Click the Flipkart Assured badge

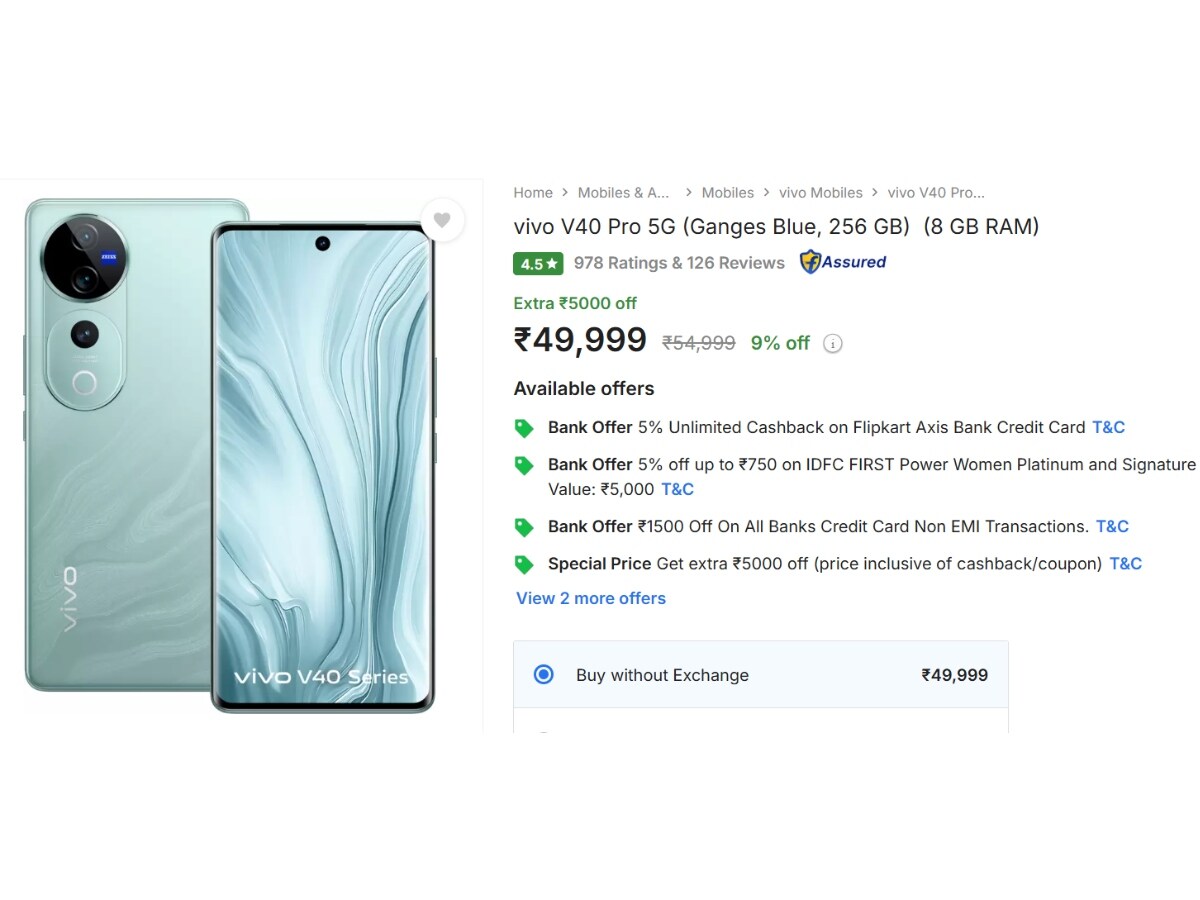click(843, 263)
